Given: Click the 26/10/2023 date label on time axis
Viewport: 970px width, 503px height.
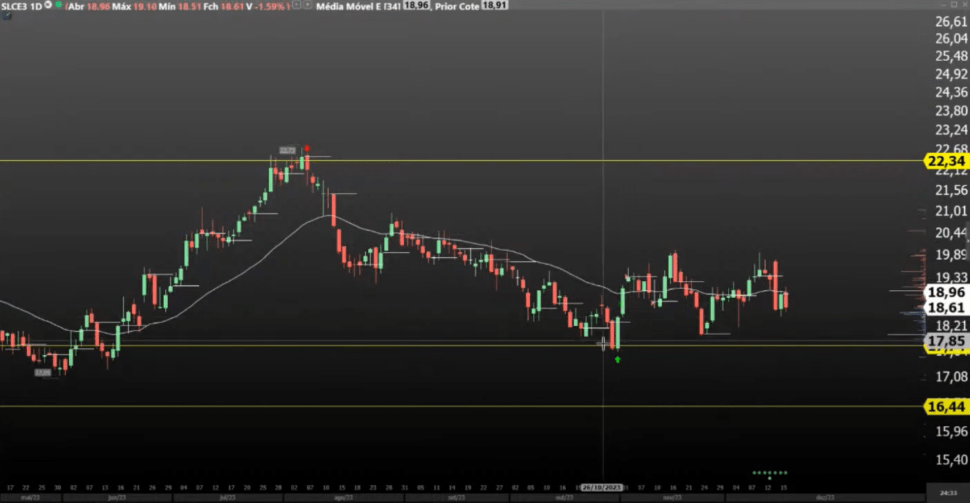Looking at the screenshot, I should 603,487.
